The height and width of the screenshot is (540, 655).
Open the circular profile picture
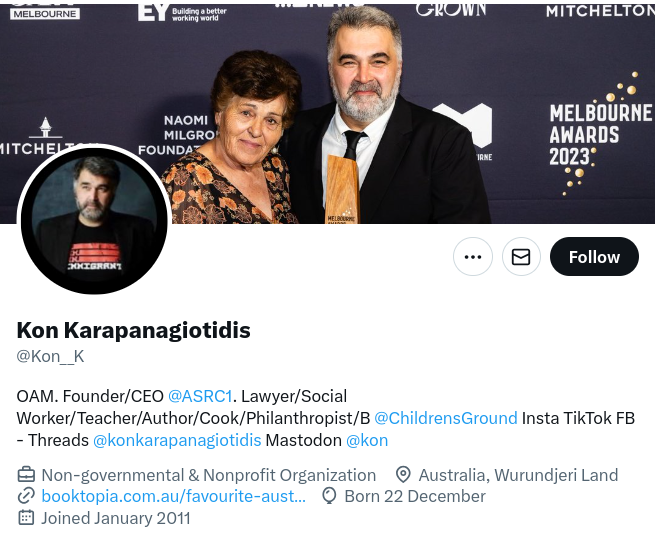94,220
